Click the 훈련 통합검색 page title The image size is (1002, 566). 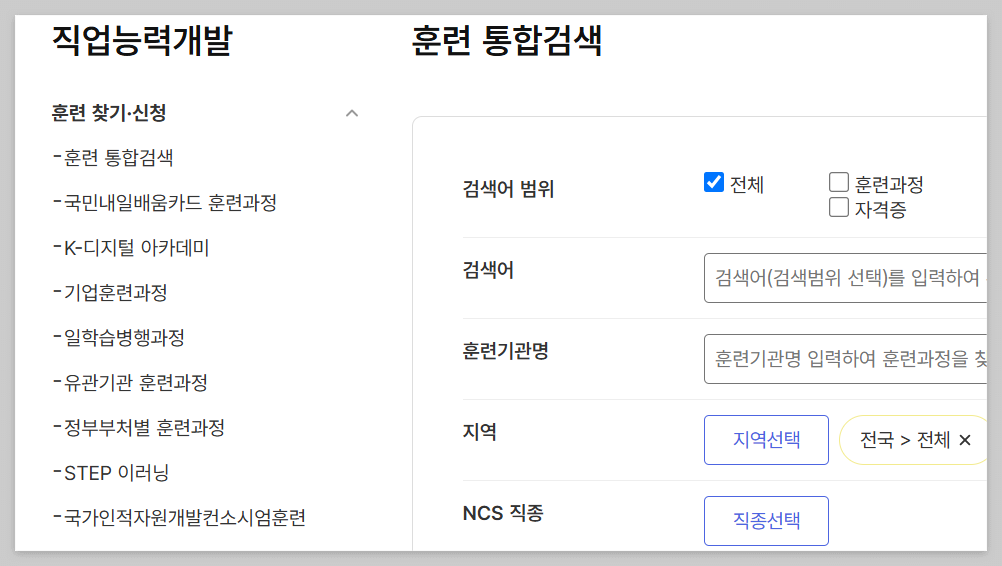(507, 40)
